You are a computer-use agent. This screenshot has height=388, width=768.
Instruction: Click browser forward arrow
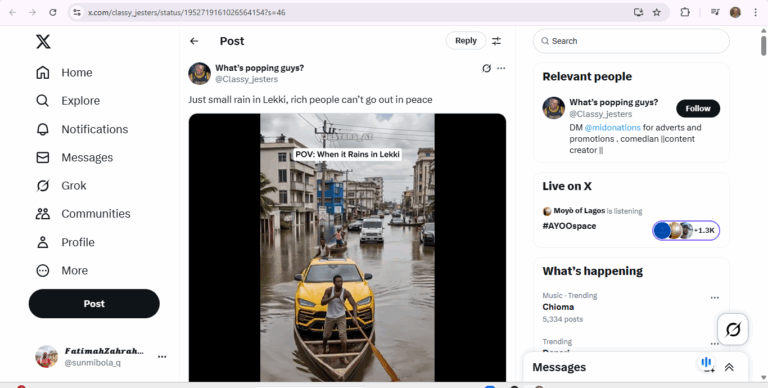[33, 12]
